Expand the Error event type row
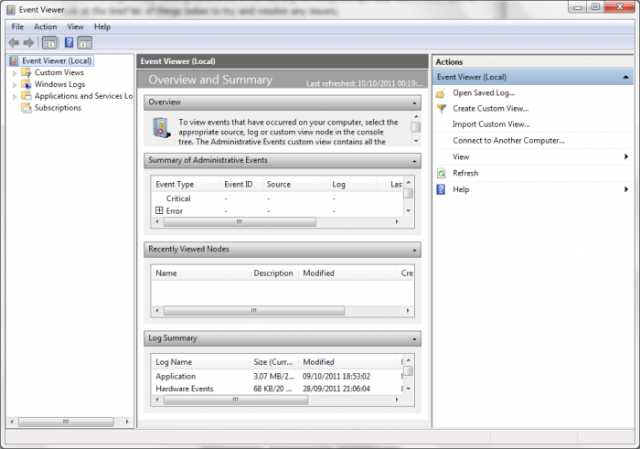 pos(159,210)
